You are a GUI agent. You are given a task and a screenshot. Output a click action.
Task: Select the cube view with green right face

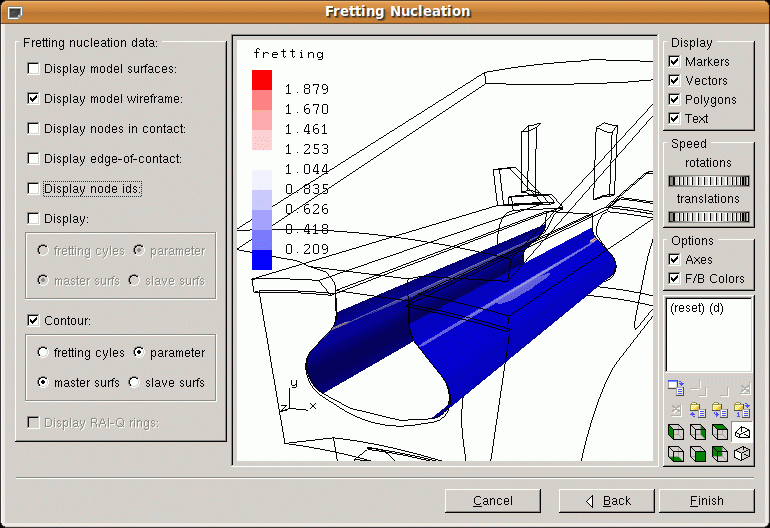(697, 432)
